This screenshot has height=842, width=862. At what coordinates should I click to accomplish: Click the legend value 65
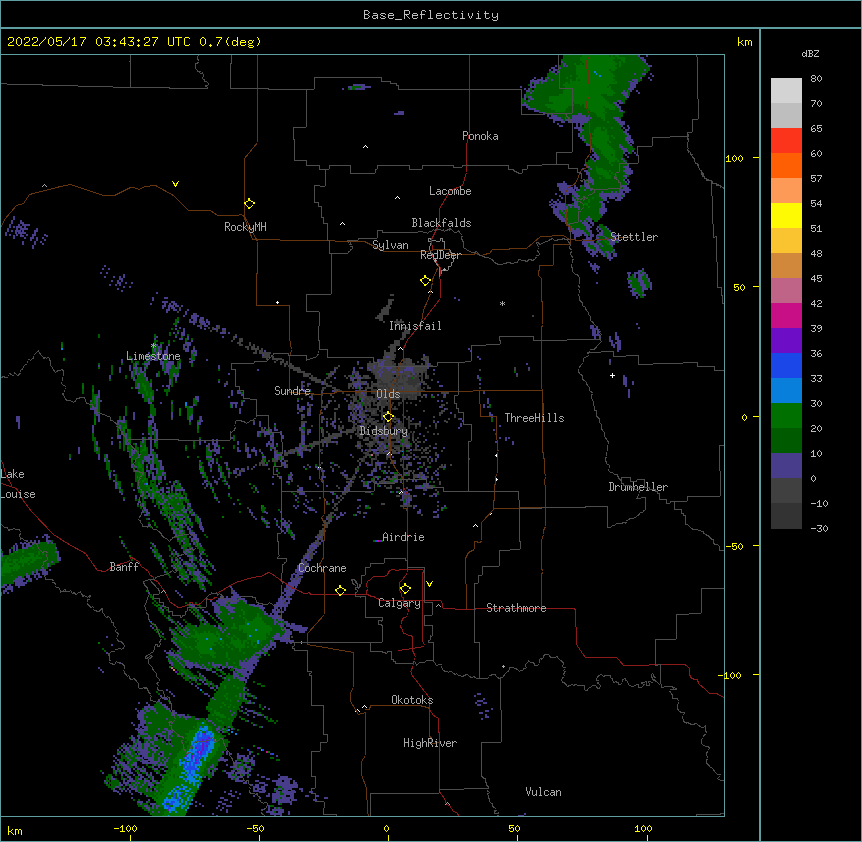tap(816, 129)
